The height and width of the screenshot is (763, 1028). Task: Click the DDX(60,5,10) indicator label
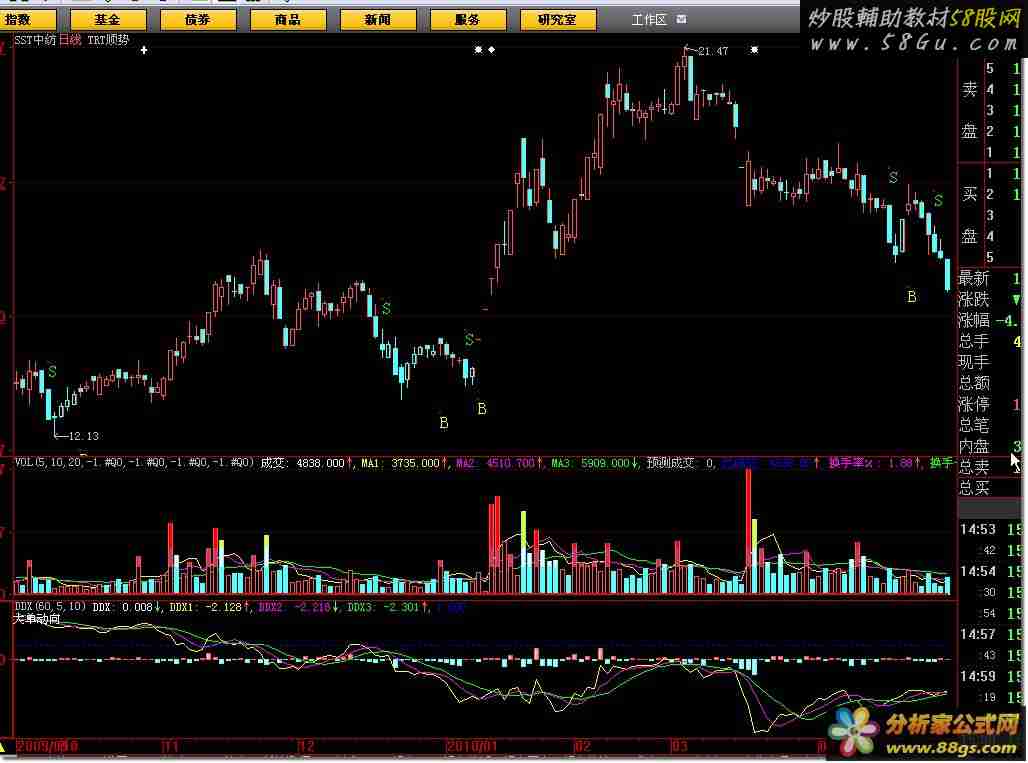50,606
